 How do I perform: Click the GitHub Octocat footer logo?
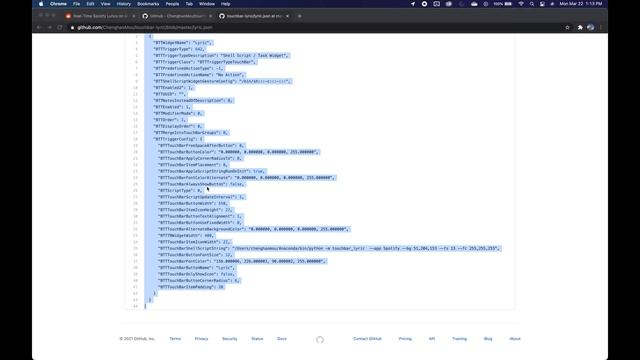tap(320, 339)
